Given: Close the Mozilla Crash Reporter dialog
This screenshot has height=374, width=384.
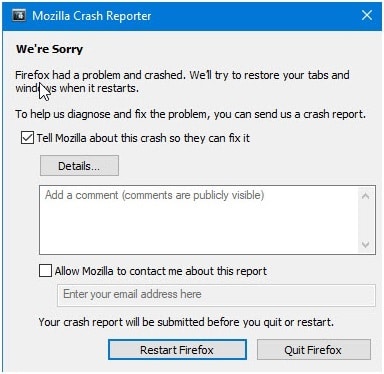Looking at the screenshot, I should point(367,15).
